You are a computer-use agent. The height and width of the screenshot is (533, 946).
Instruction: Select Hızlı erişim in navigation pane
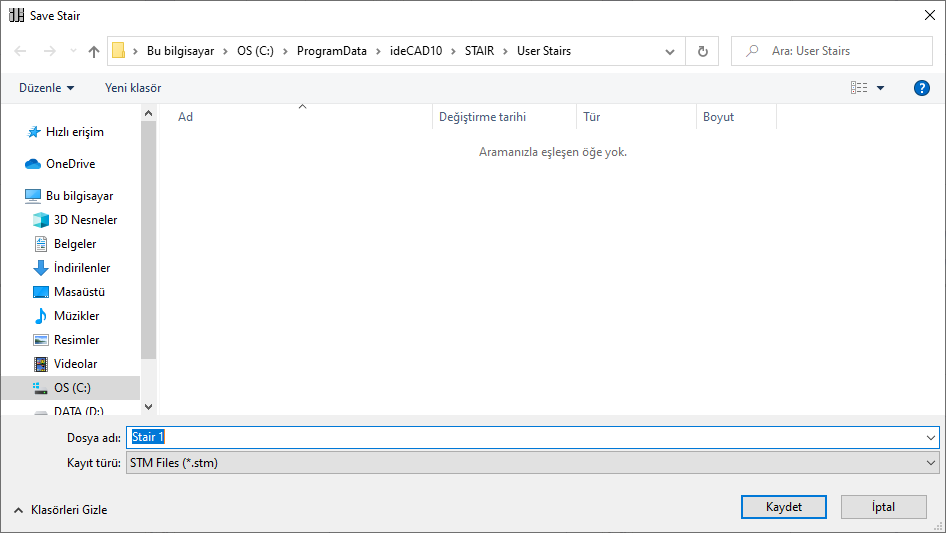pos(74,132)
